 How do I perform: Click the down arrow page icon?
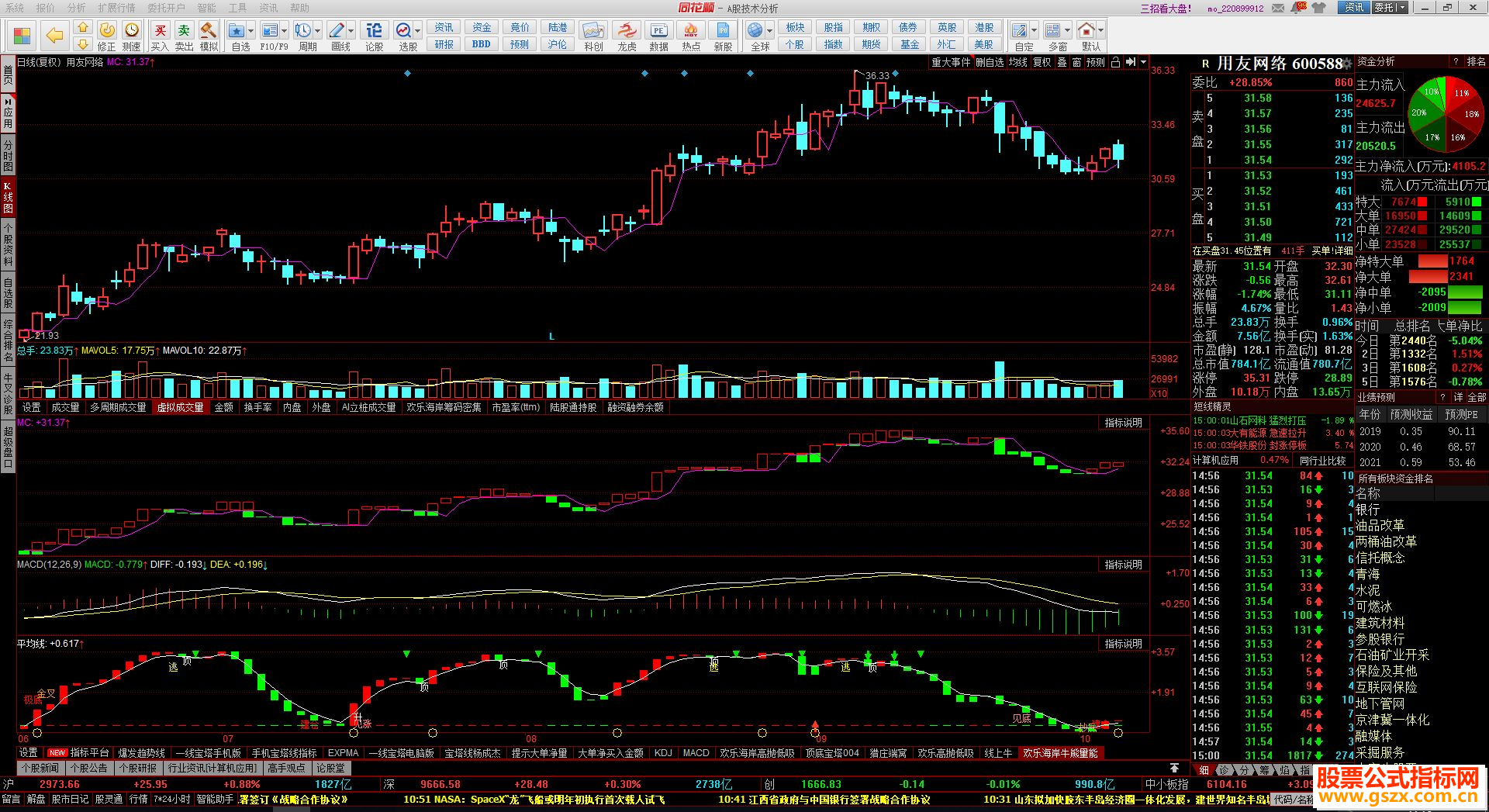coord(83,43)
